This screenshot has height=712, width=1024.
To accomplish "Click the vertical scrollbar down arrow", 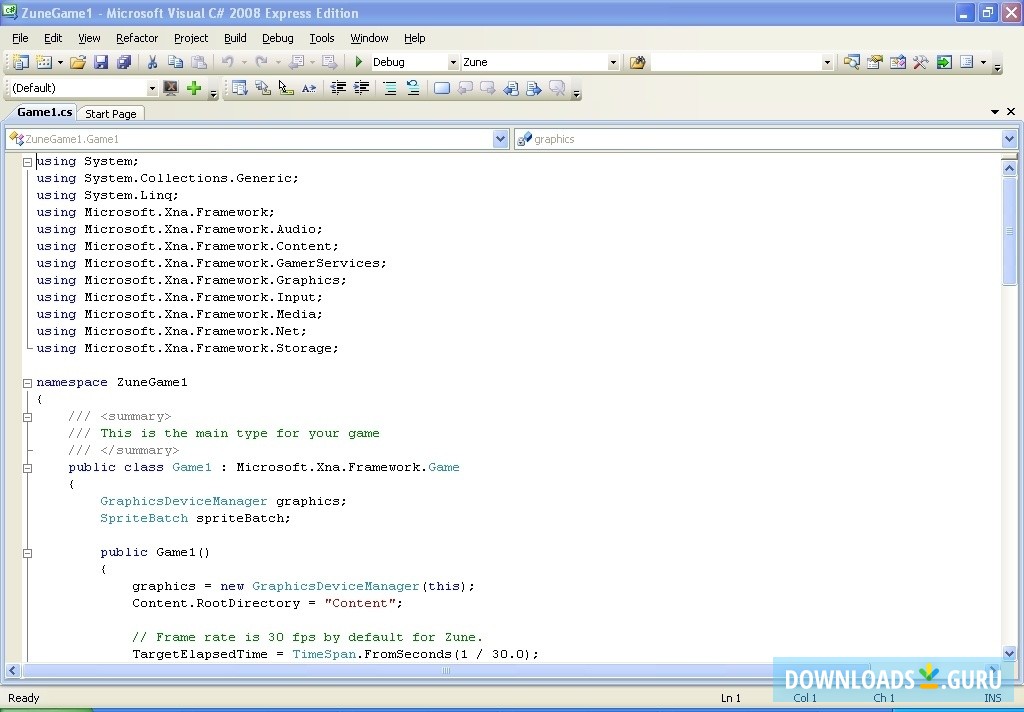I will click(x=1009, y=654).
